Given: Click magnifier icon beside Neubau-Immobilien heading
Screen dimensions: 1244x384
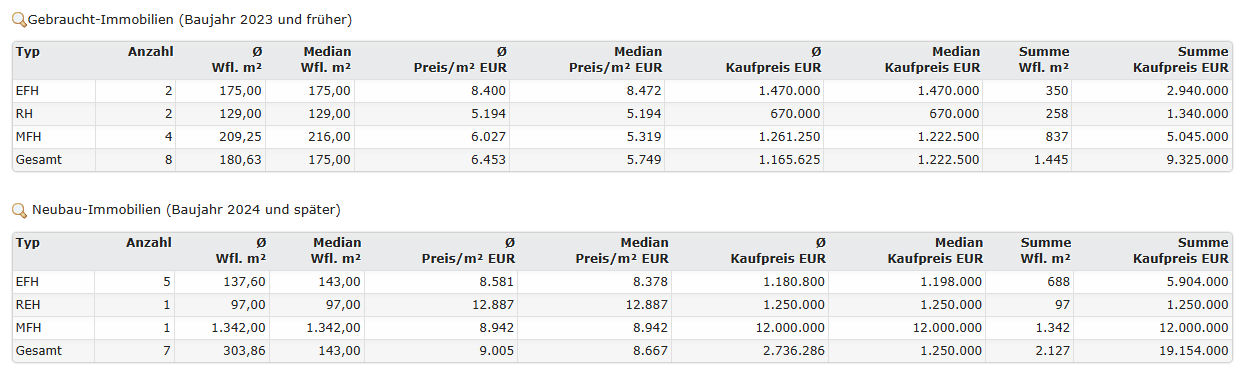Looking at the screenshot, I should coord(18,210).
